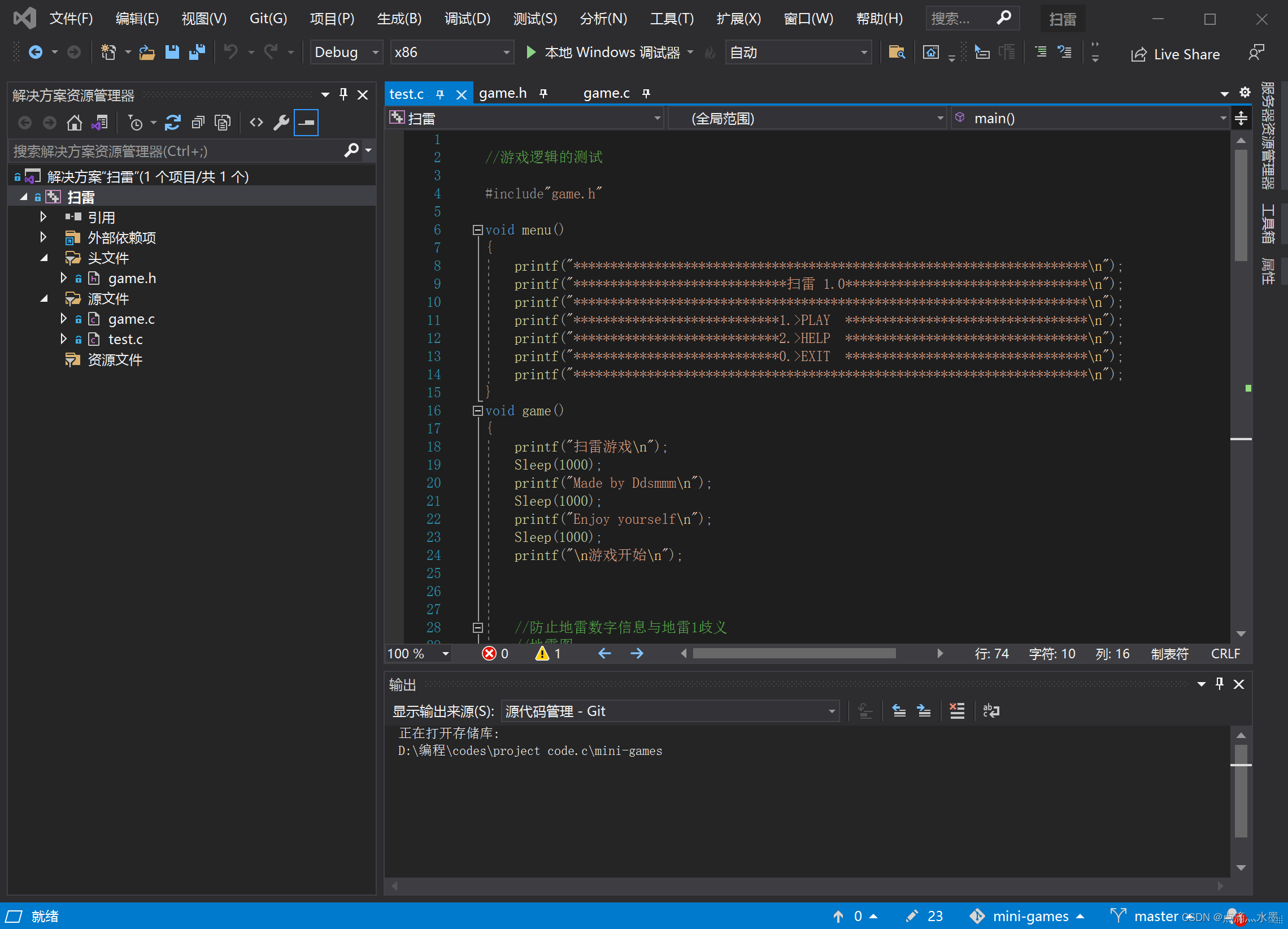Click the top 搜索 search box
This screenshot has width=1288, height=929.
tap(972, 19)
